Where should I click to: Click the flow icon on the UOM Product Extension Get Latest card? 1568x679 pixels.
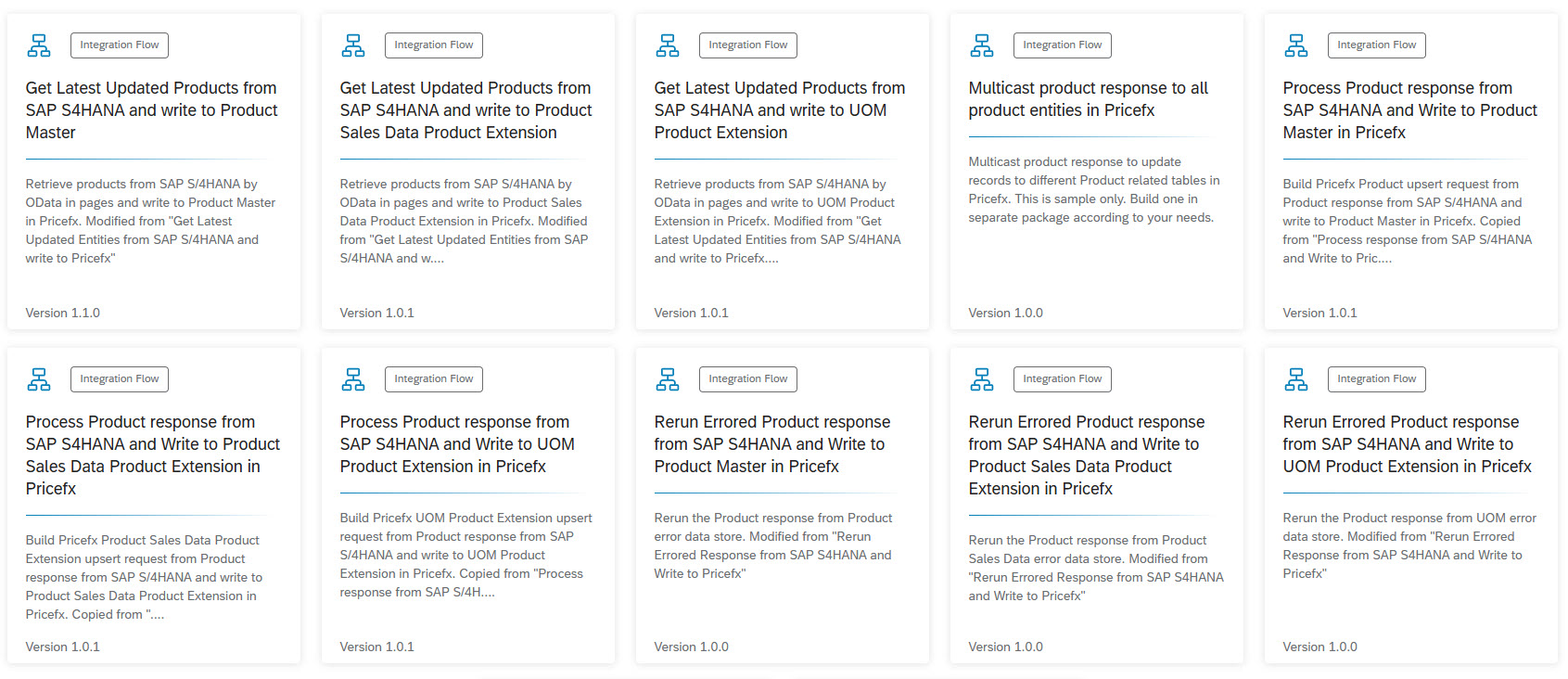(667, 45)
